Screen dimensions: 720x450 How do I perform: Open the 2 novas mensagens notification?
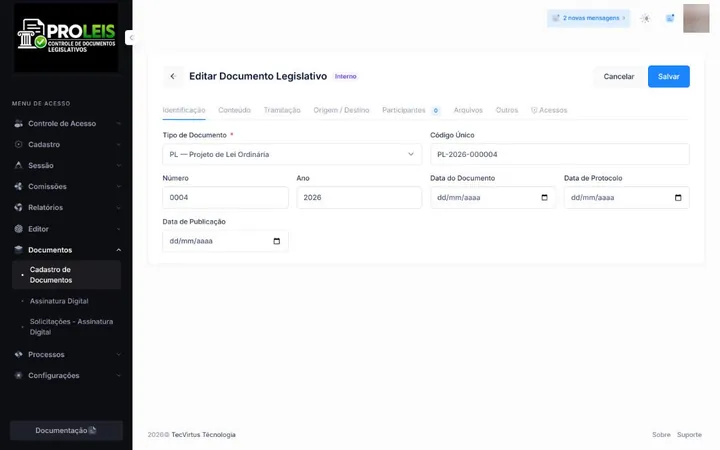(x=589, y=18)
